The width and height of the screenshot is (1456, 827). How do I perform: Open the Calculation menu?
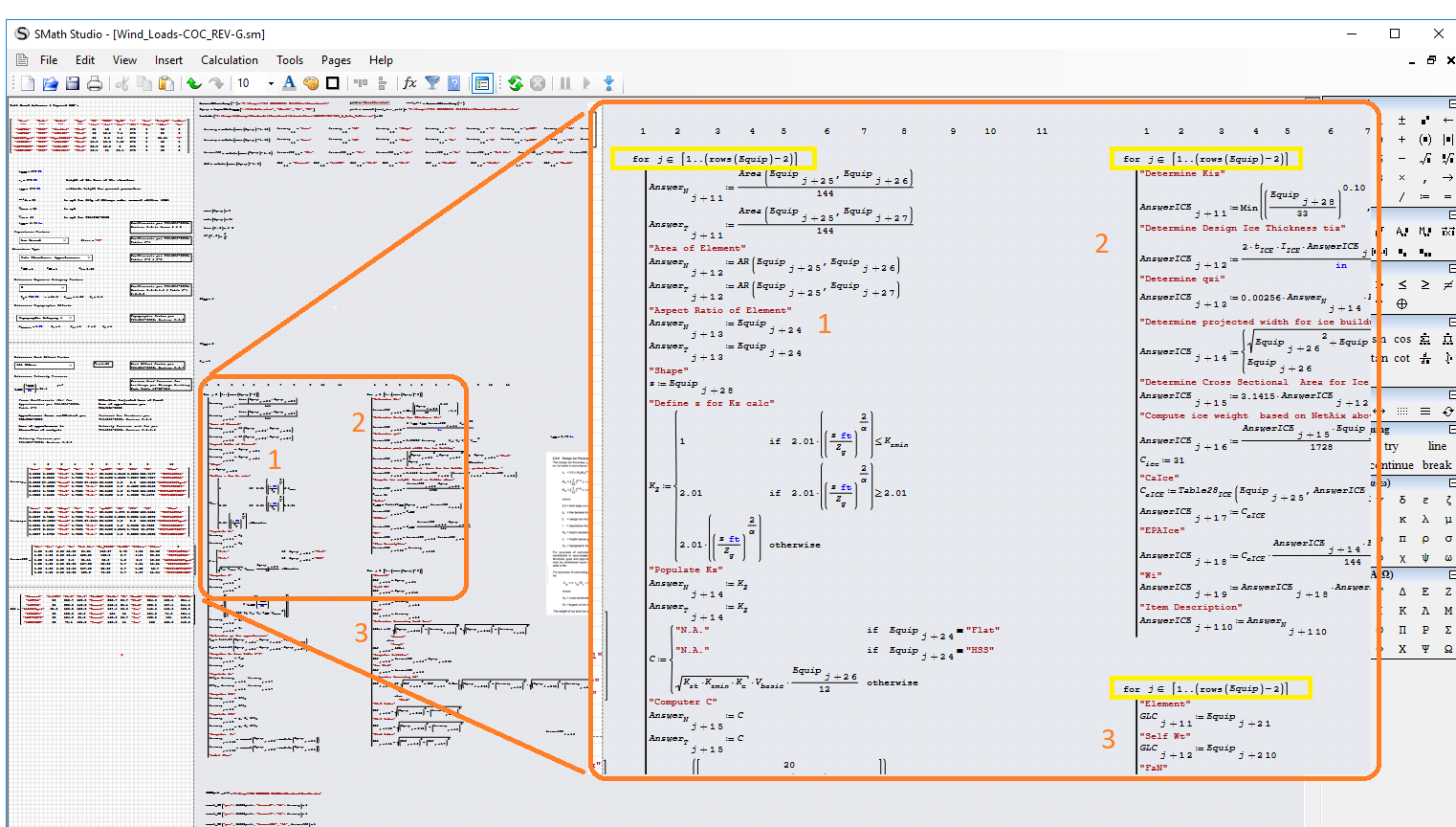pyautogui.click(x=229, y=59)
